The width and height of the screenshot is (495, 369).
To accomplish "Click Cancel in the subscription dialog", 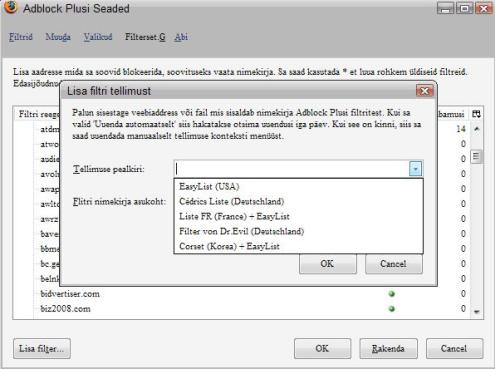I will (x=394, y=264).
